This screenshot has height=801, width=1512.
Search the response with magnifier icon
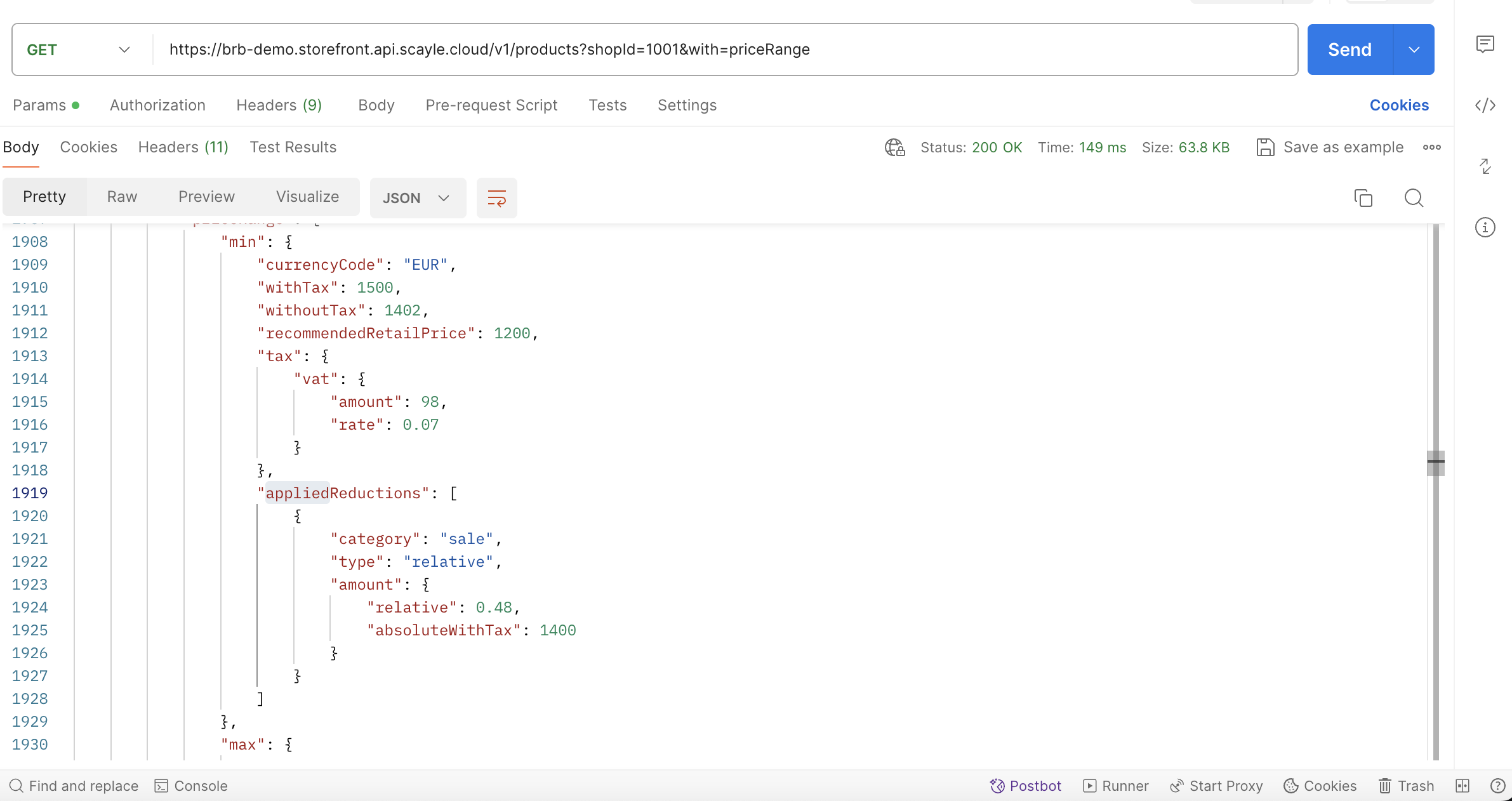(x=1414, y=198)
